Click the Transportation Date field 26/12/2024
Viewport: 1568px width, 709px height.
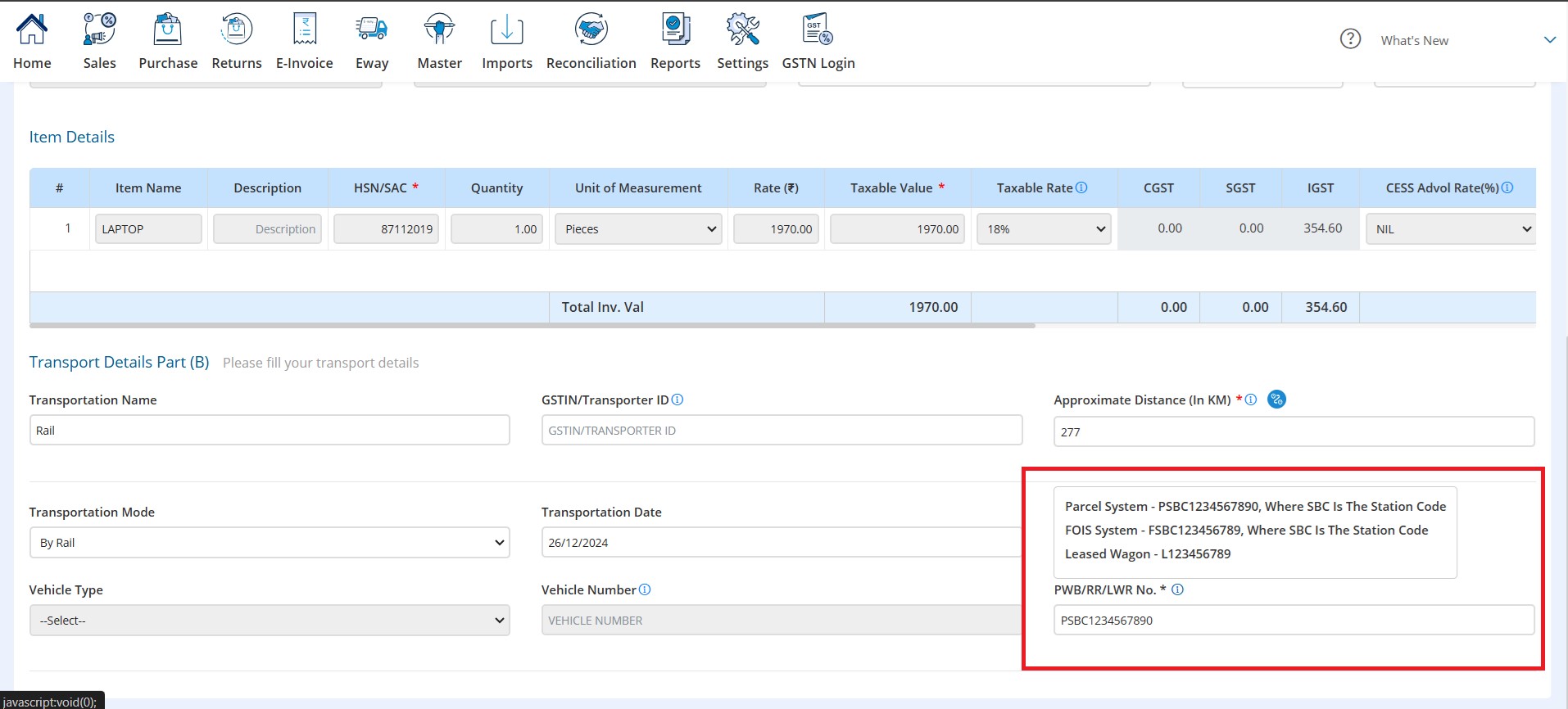pos(782,543)
